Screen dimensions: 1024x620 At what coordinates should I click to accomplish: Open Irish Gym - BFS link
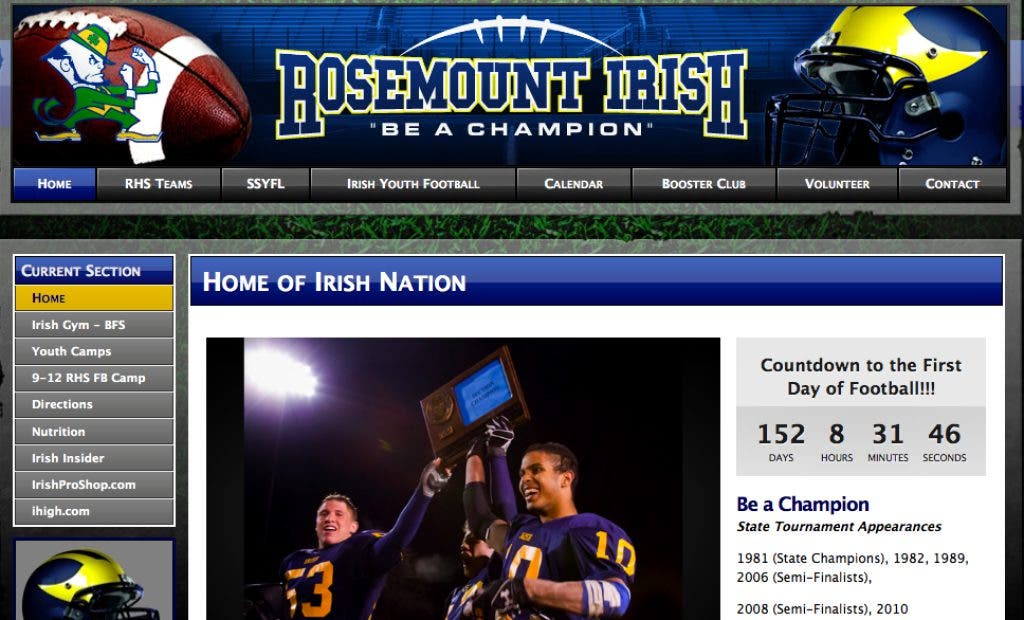[94, 325]
